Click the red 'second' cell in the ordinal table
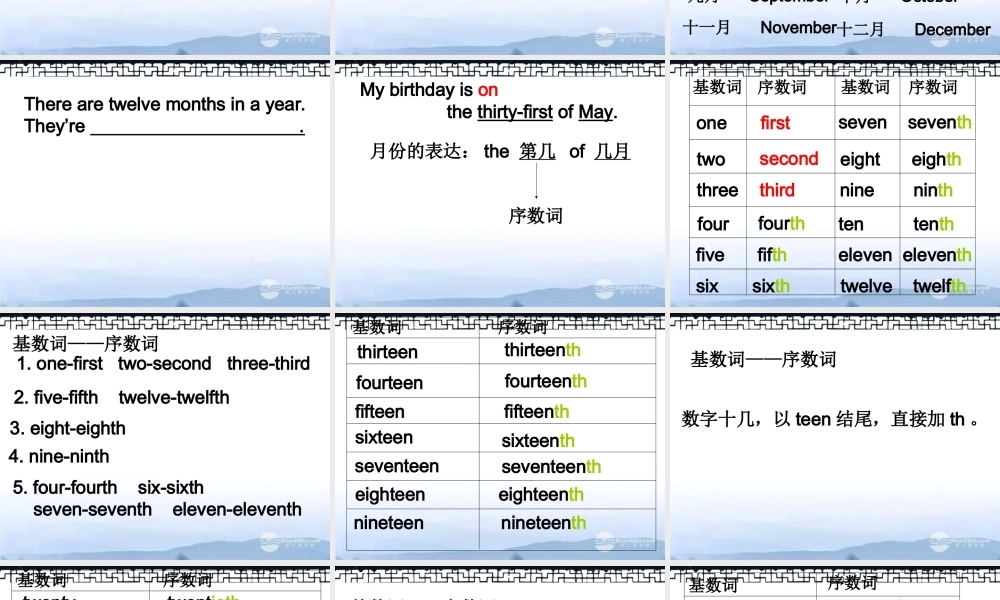 (x=789, y=159)
